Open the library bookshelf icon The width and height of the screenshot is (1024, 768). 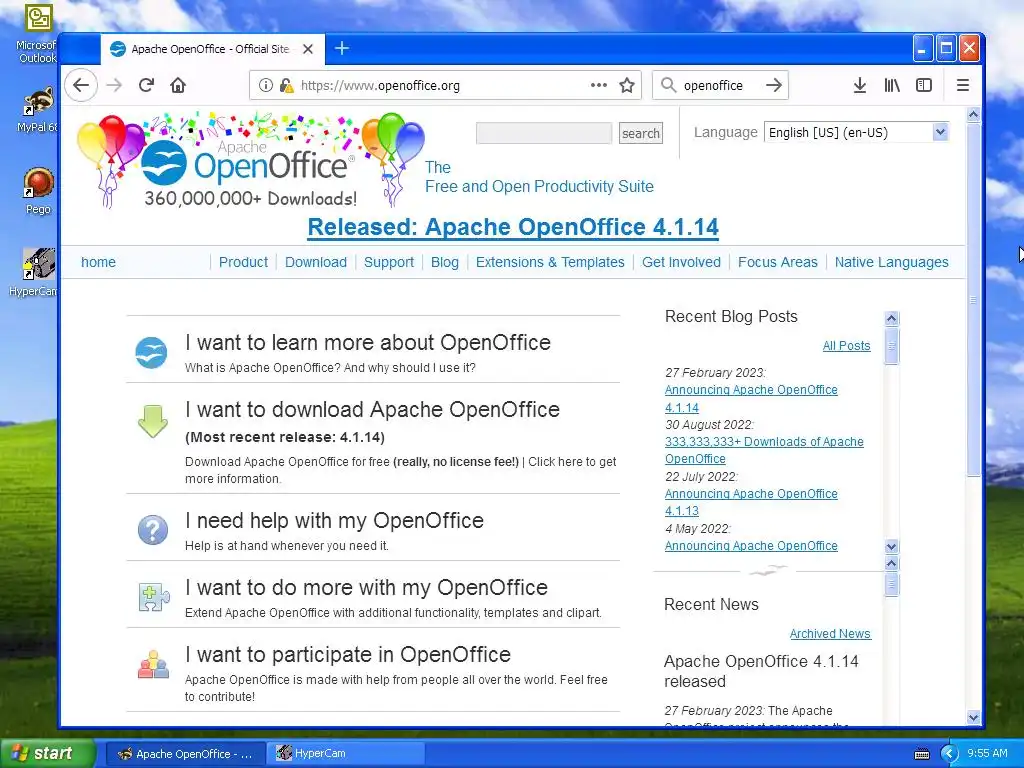coord(892,85)
